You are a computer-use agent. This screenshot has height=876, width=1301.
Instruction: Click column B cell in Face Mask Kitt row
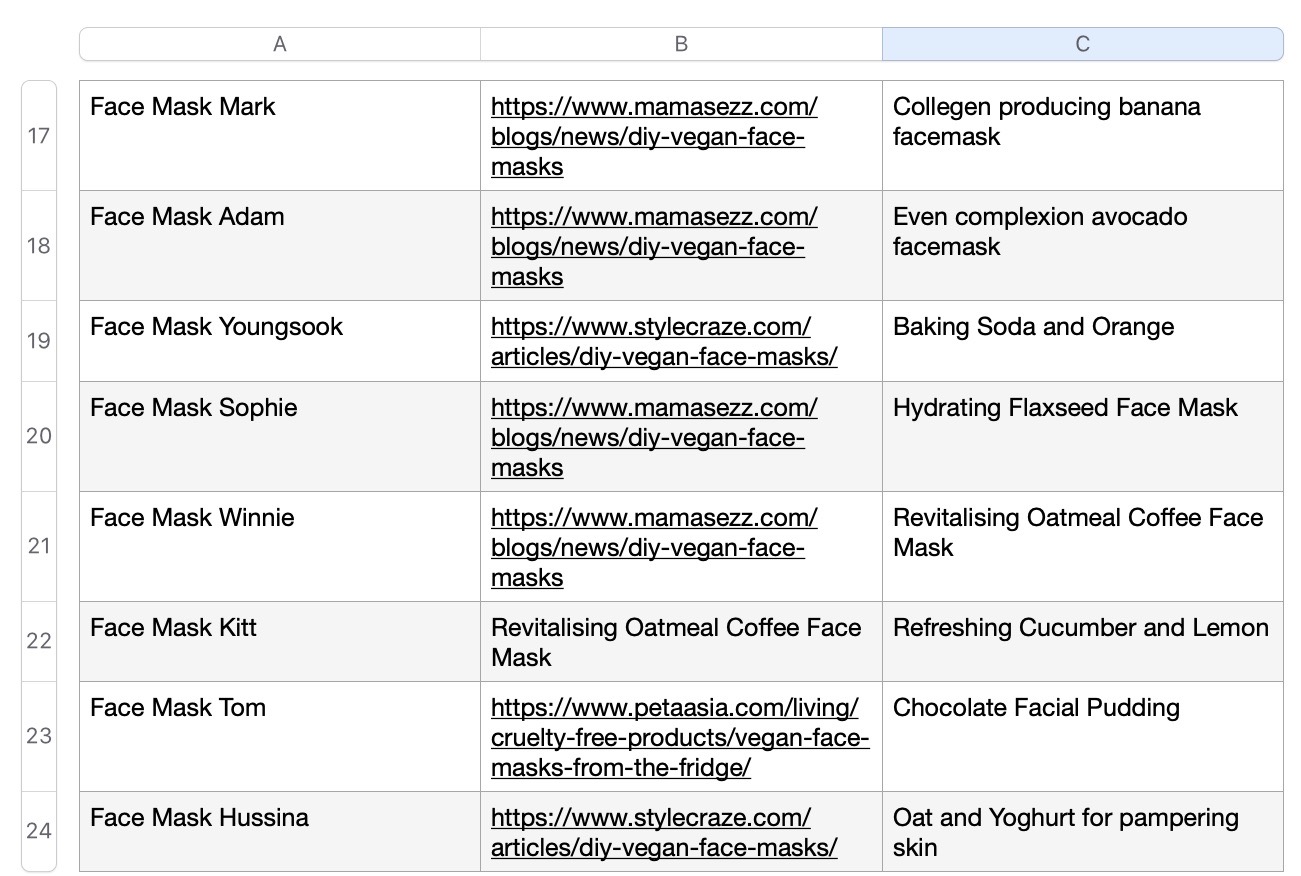(x=681, y=641)
